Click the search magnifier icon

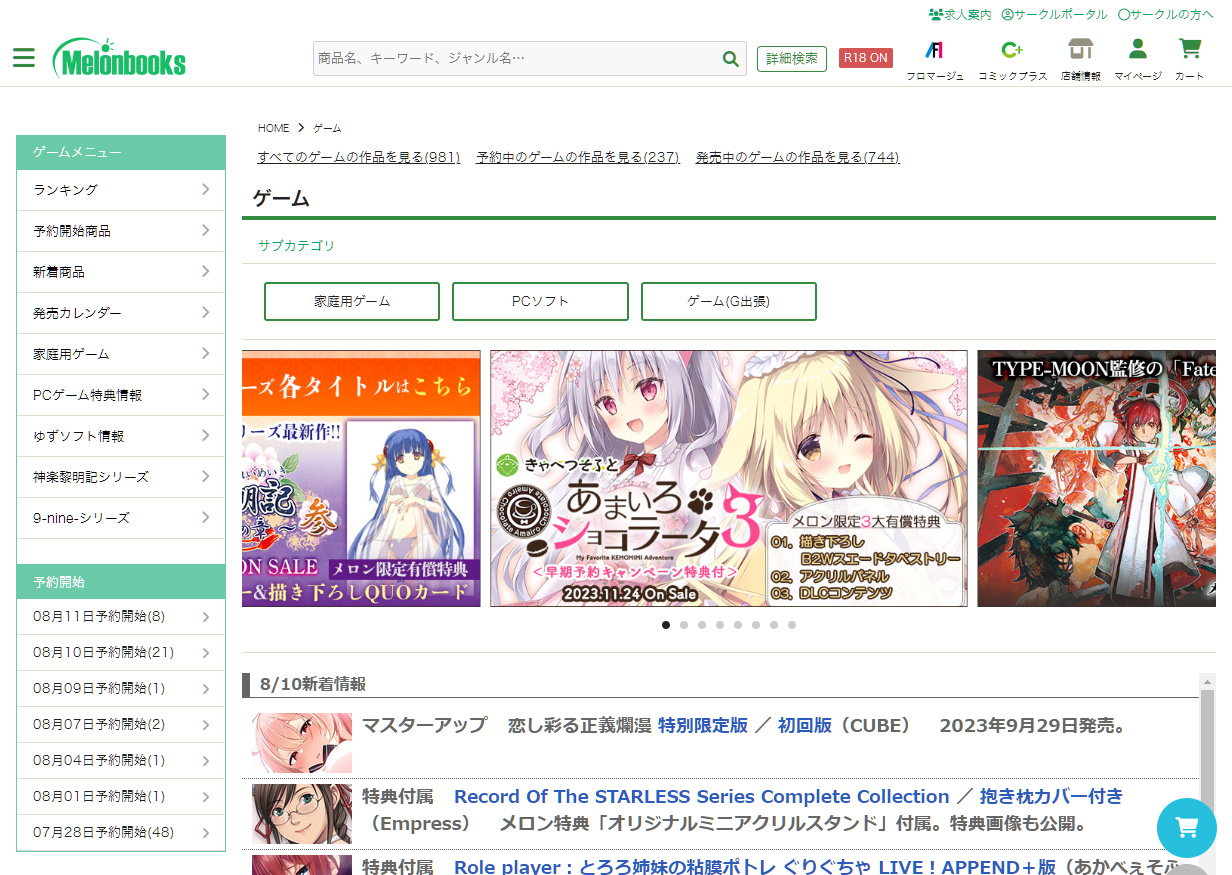pyautogui.click(x=731, y=59)
